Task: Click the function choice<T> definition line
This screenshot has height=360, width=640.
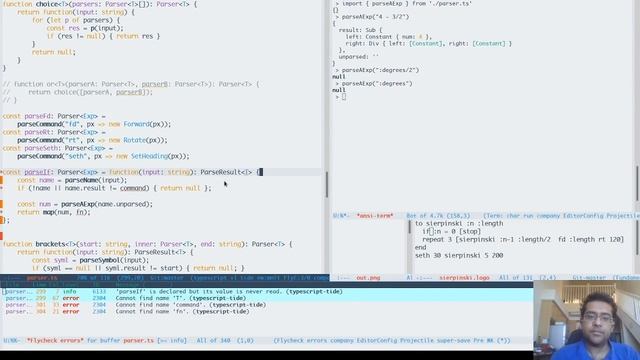Action: 100,4
